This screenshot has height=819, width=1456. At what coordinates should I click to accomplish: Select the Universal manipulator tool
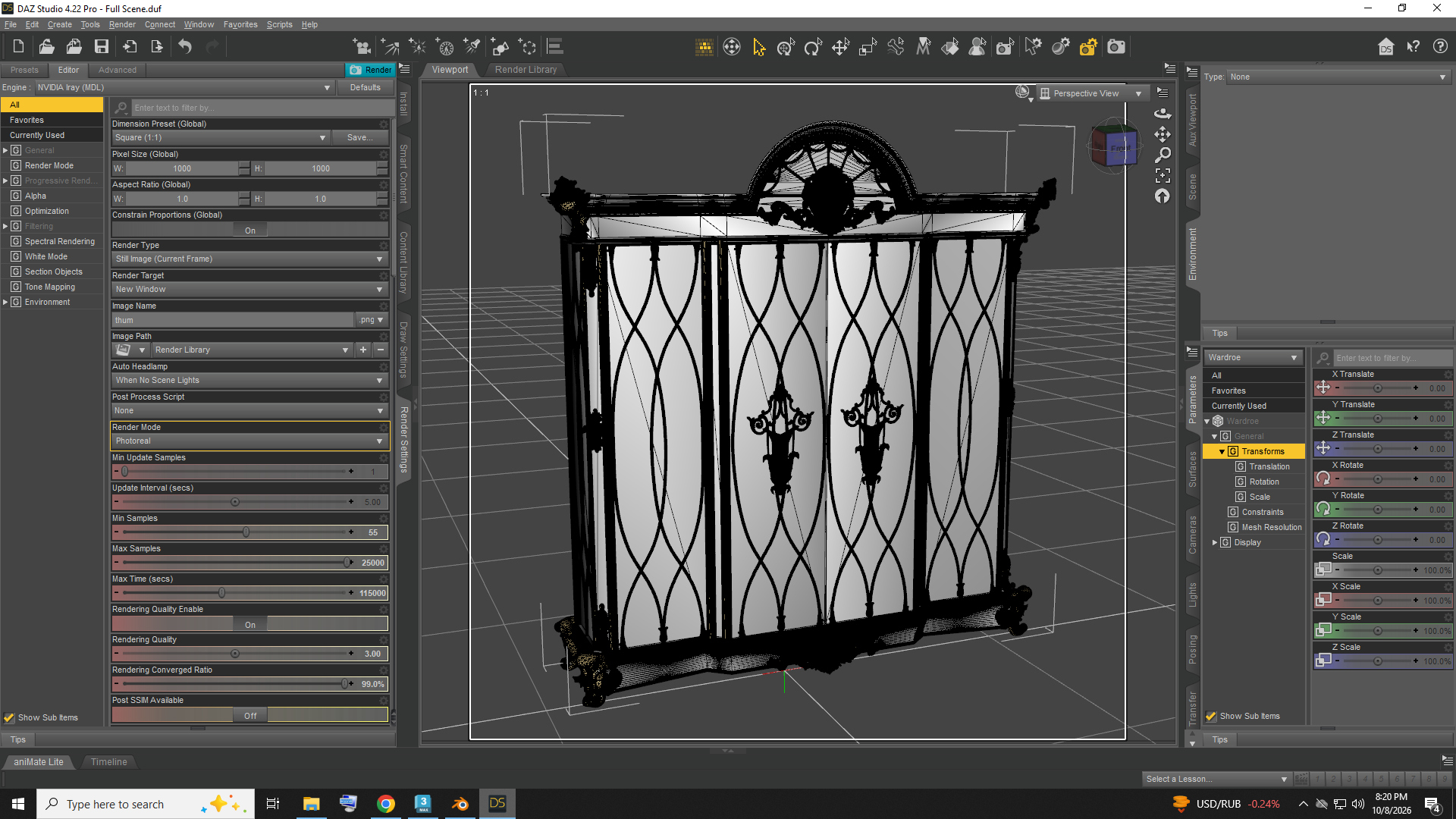click(x=786, y=47)
